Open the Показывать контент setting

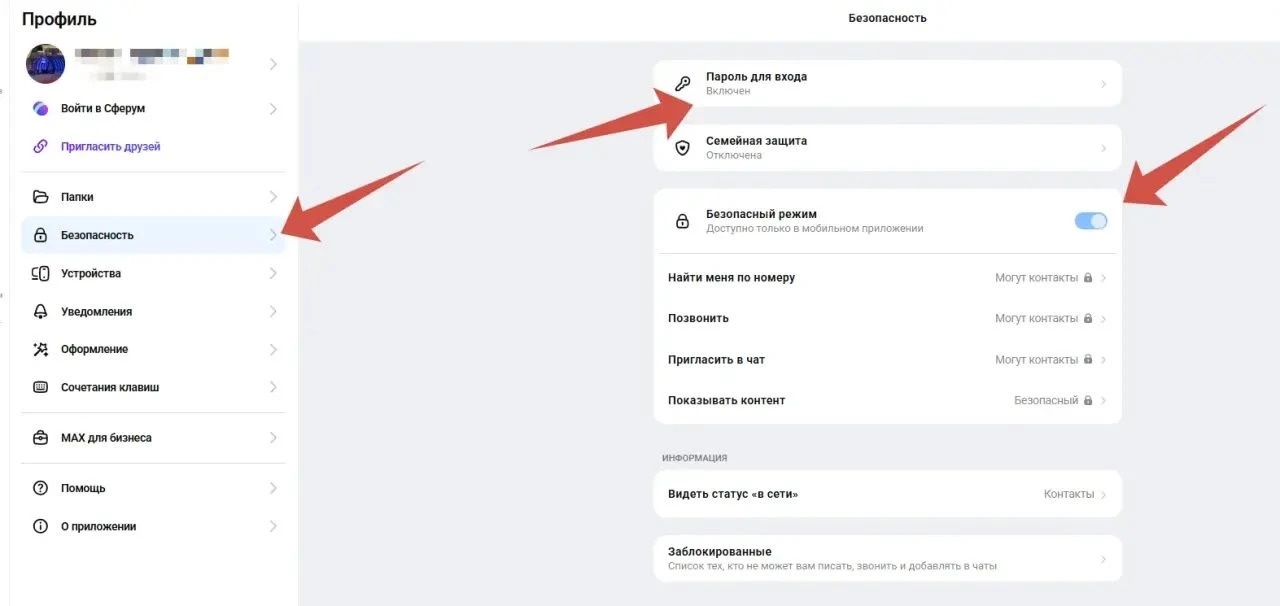coord(887,400)
